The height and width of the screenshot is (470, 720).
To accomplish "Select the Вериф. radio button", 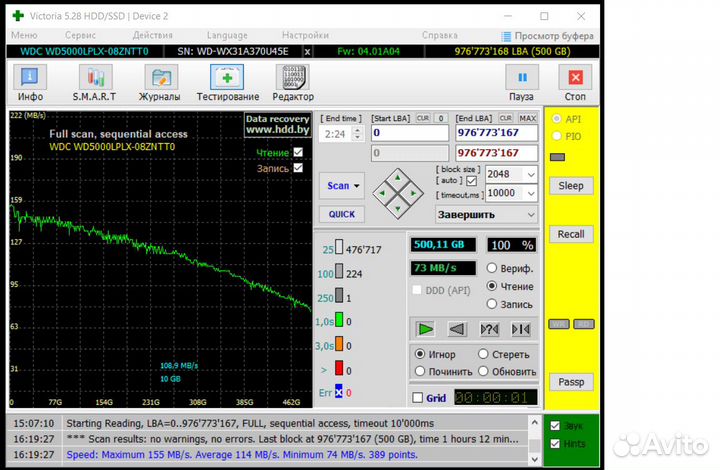I will click(492, 268).
